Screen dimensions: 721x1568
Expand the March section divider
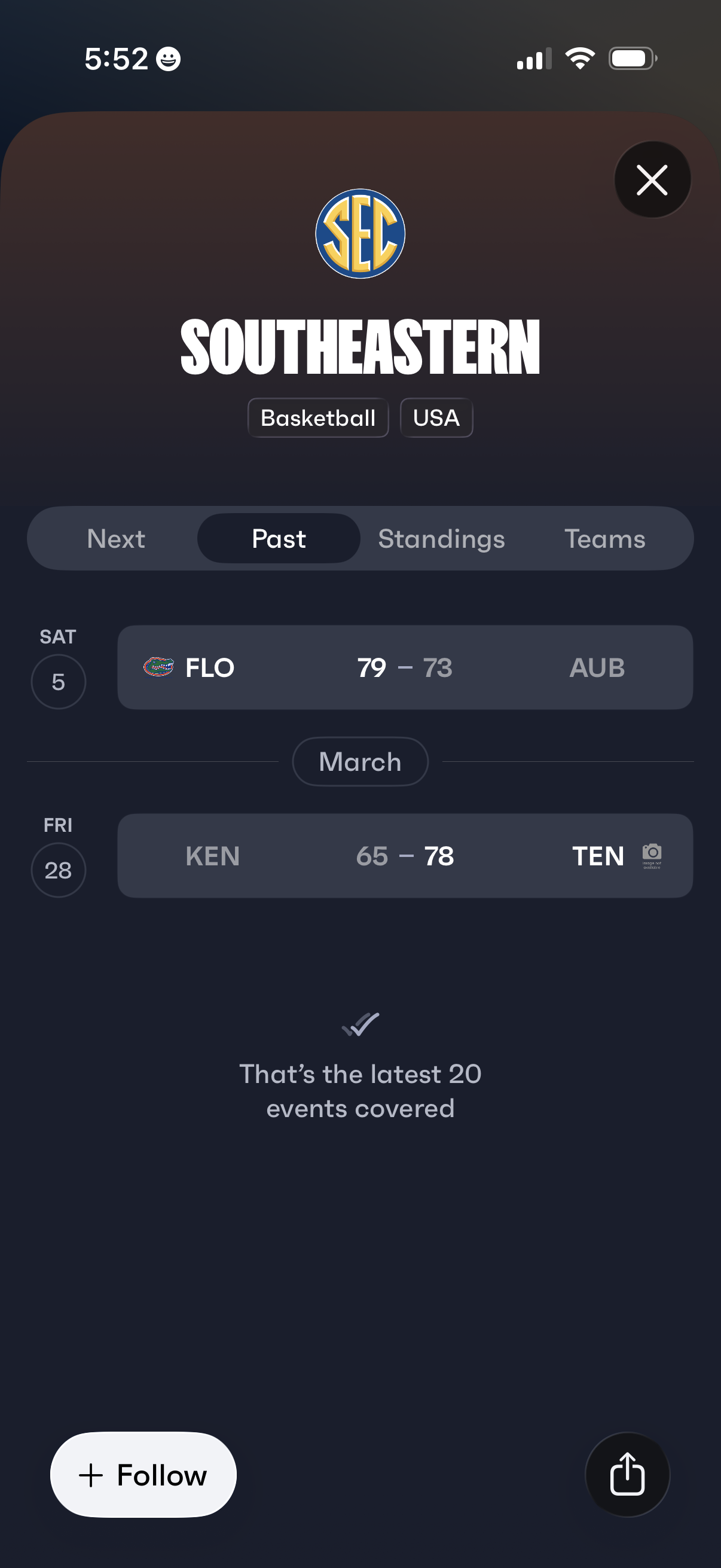[x=359, y=761]
